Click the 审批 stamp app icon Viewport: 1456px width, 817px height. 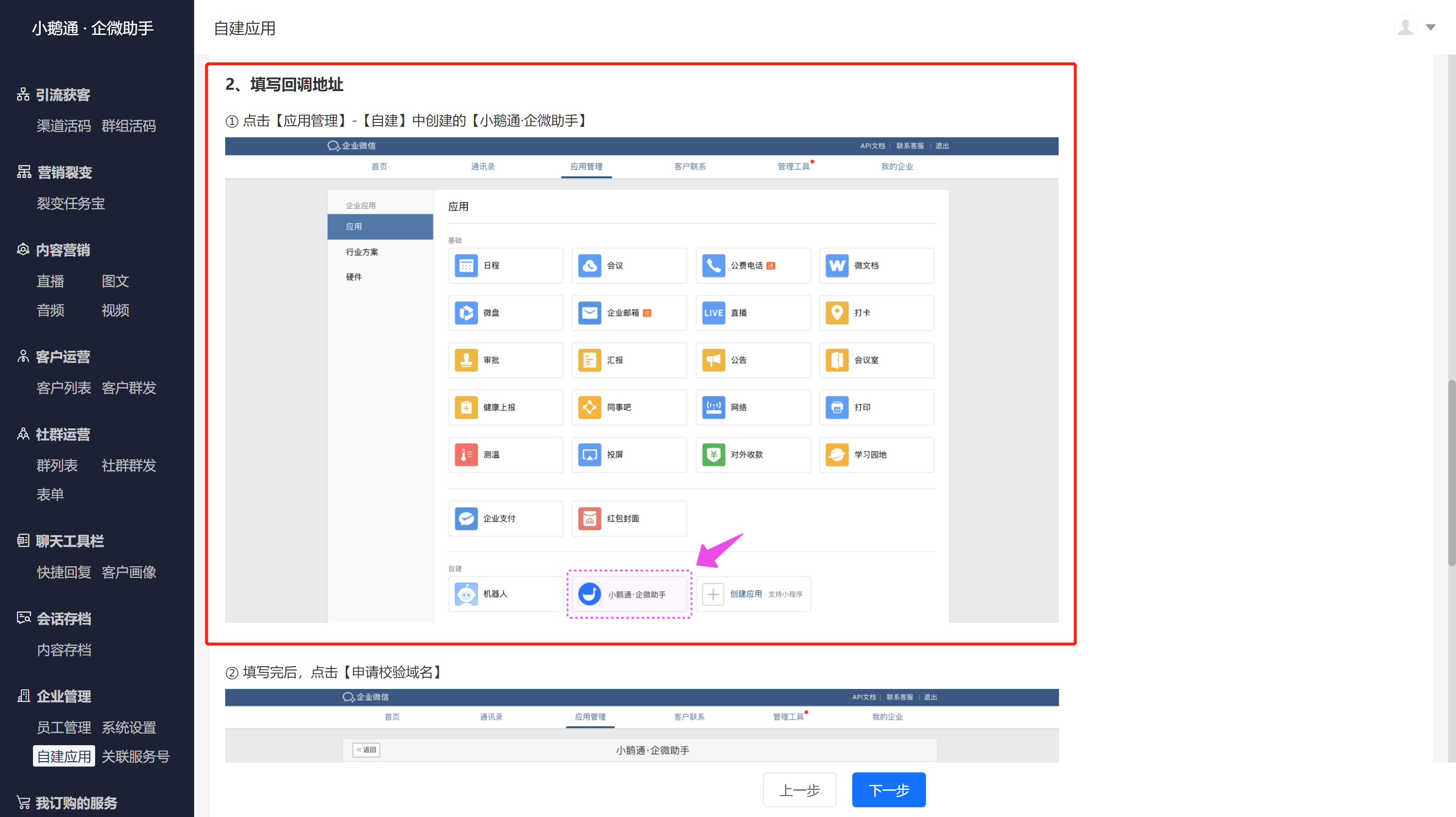point(466,360)
